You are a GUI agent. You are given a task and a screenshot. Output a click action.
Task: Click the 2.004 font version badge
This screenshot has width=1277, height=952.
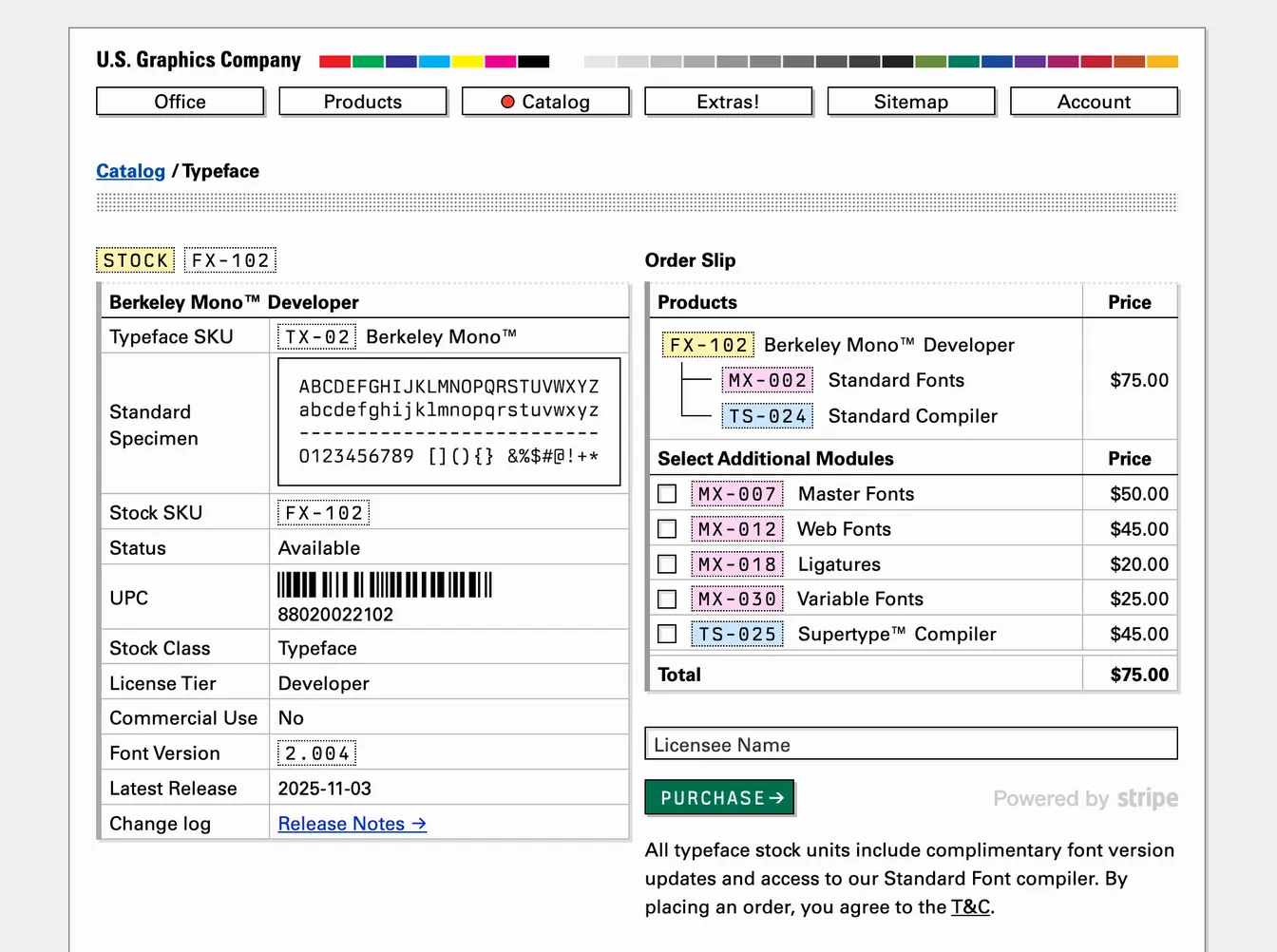click(317, 753)
